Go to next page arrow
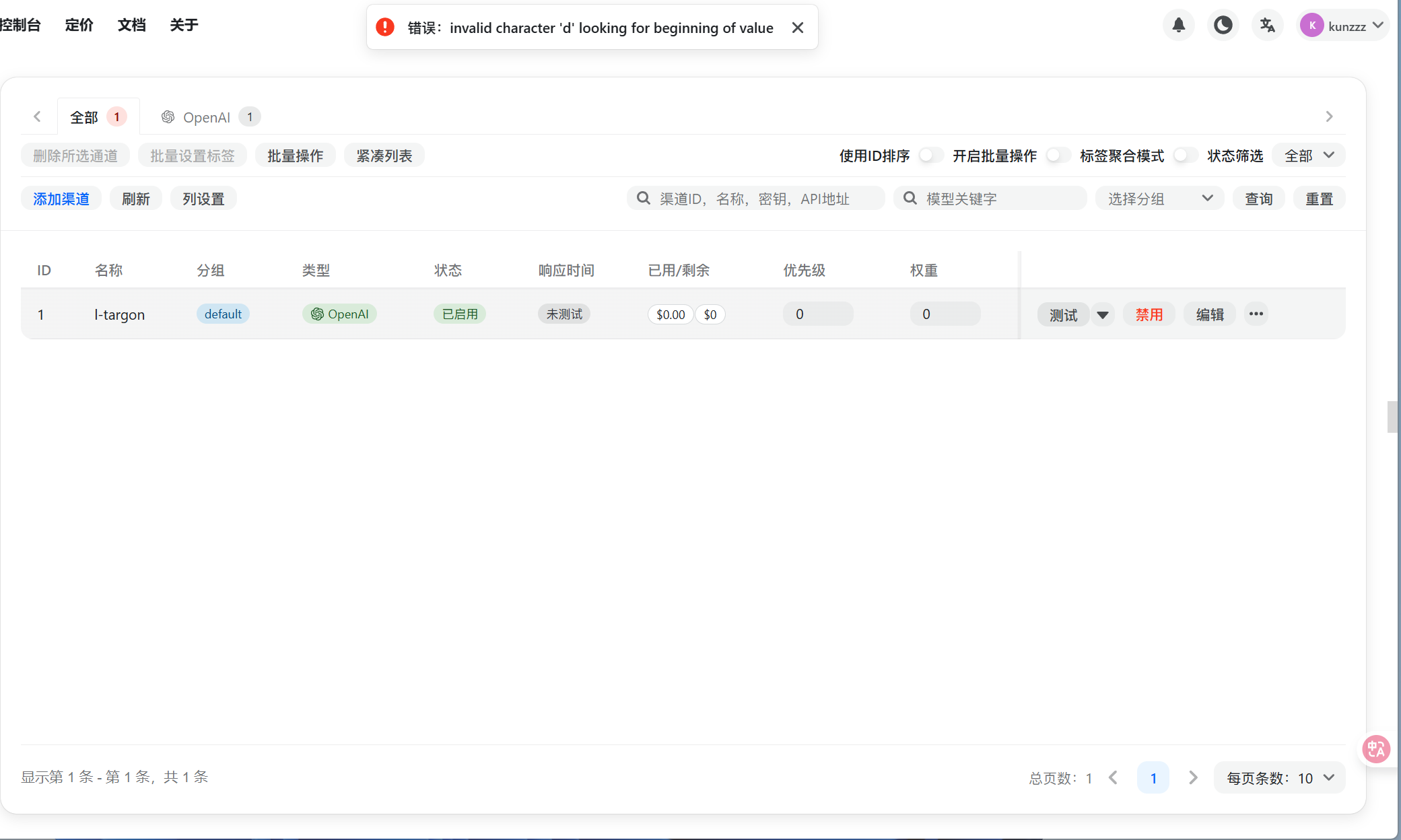This screenshot has width=1401, height=840. pos(1193,777)
